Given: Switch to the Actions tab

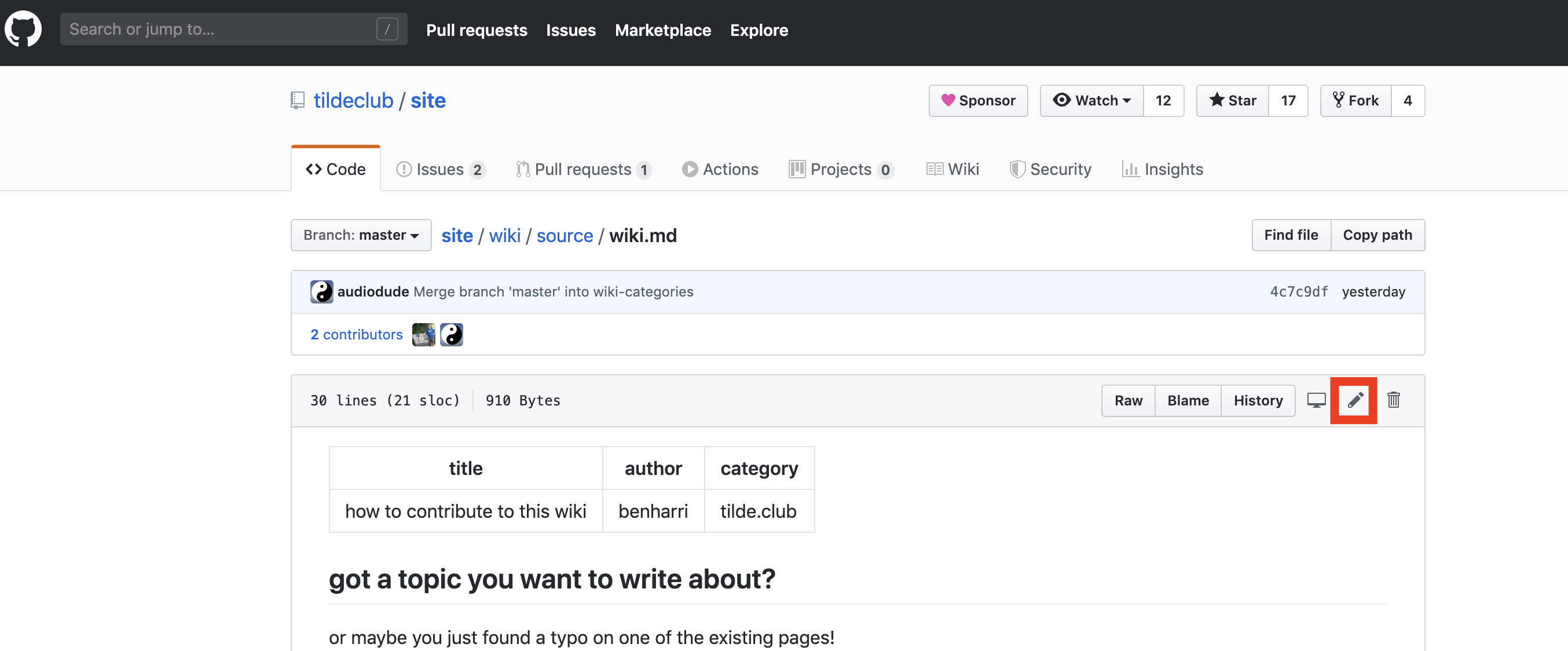Looking at the screenshot, I should tap(720, 169).
